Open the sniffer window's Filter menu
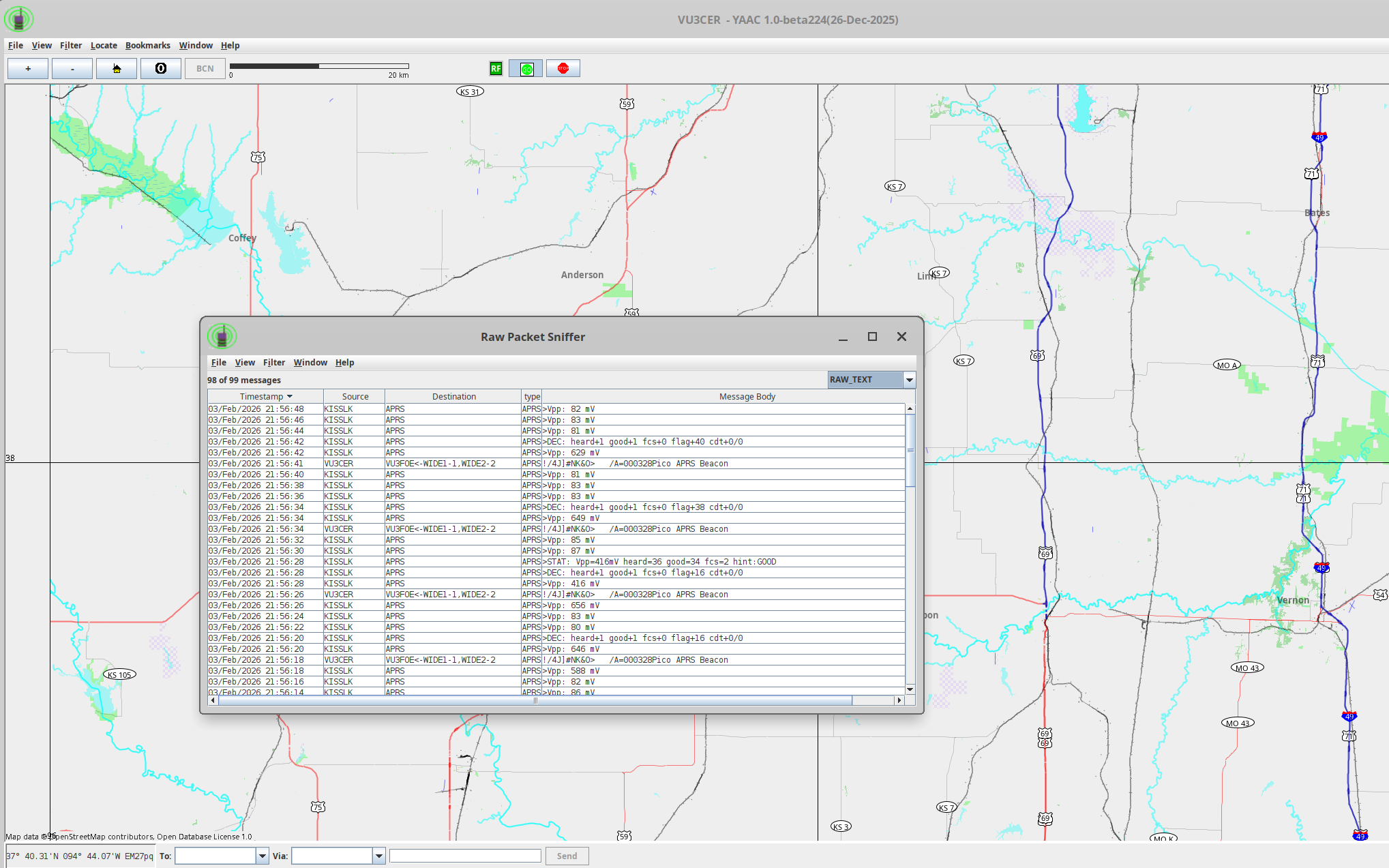This screenshot has width=1389, height=868. pos(273,363)
